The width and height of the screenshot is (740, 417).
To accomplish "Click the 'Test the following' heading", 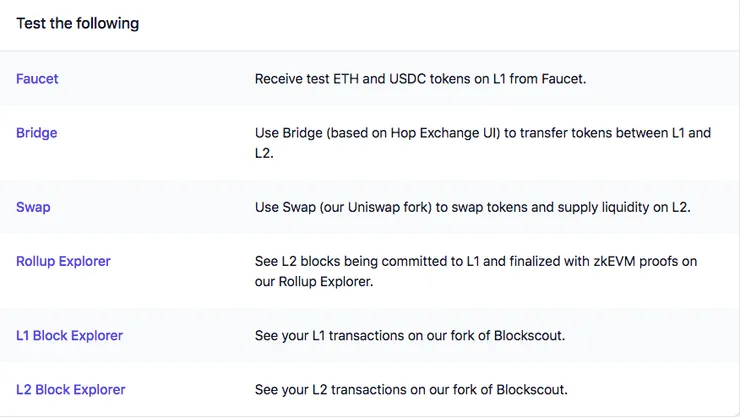I will tap(78, 23).
